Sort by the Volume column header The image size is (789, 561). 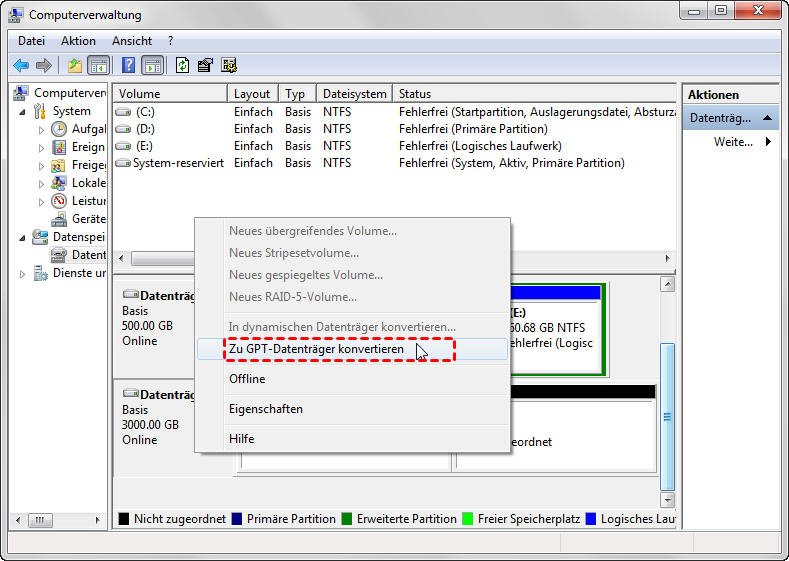(170, 94)
